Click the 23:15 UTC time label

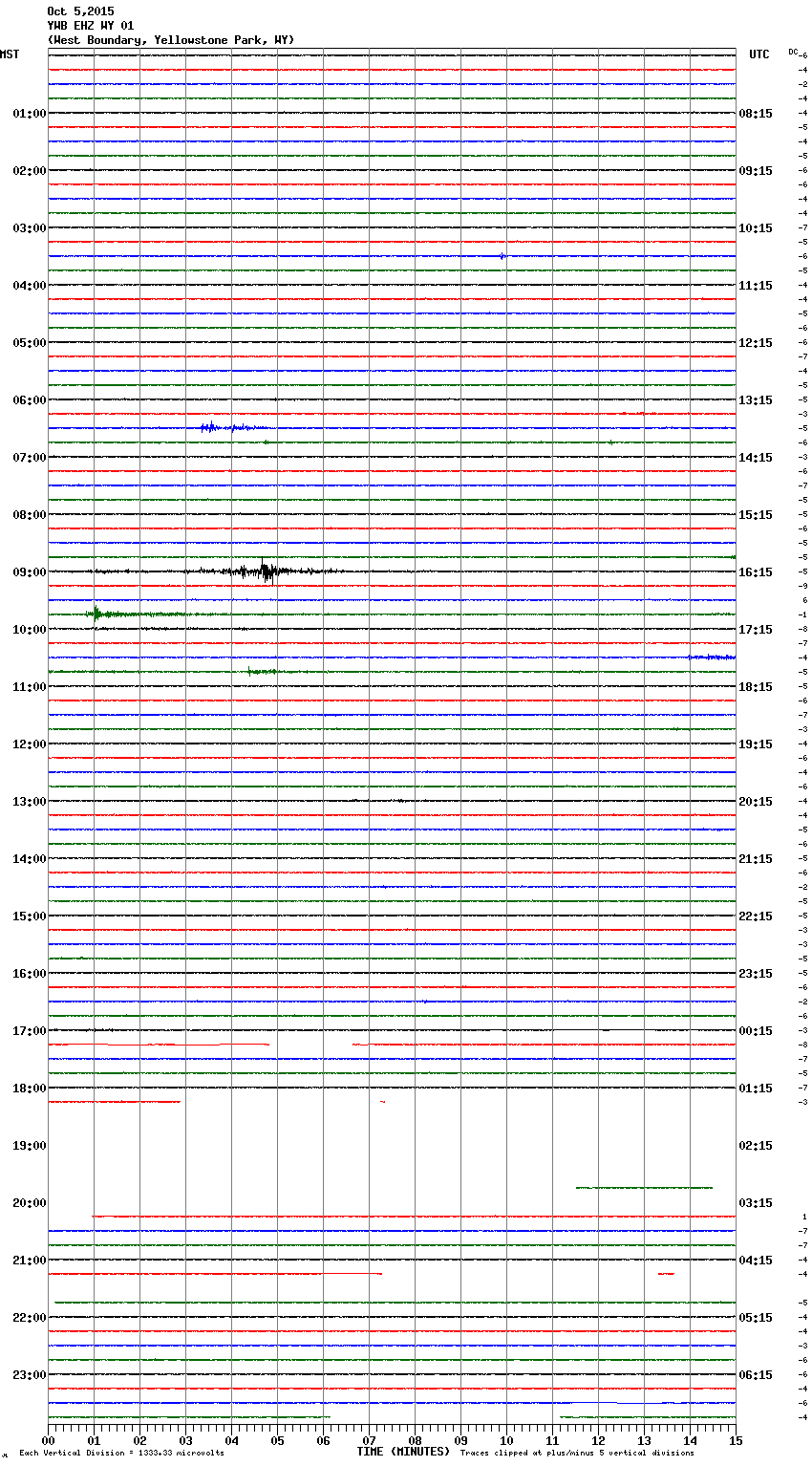[x=756, y=974]
